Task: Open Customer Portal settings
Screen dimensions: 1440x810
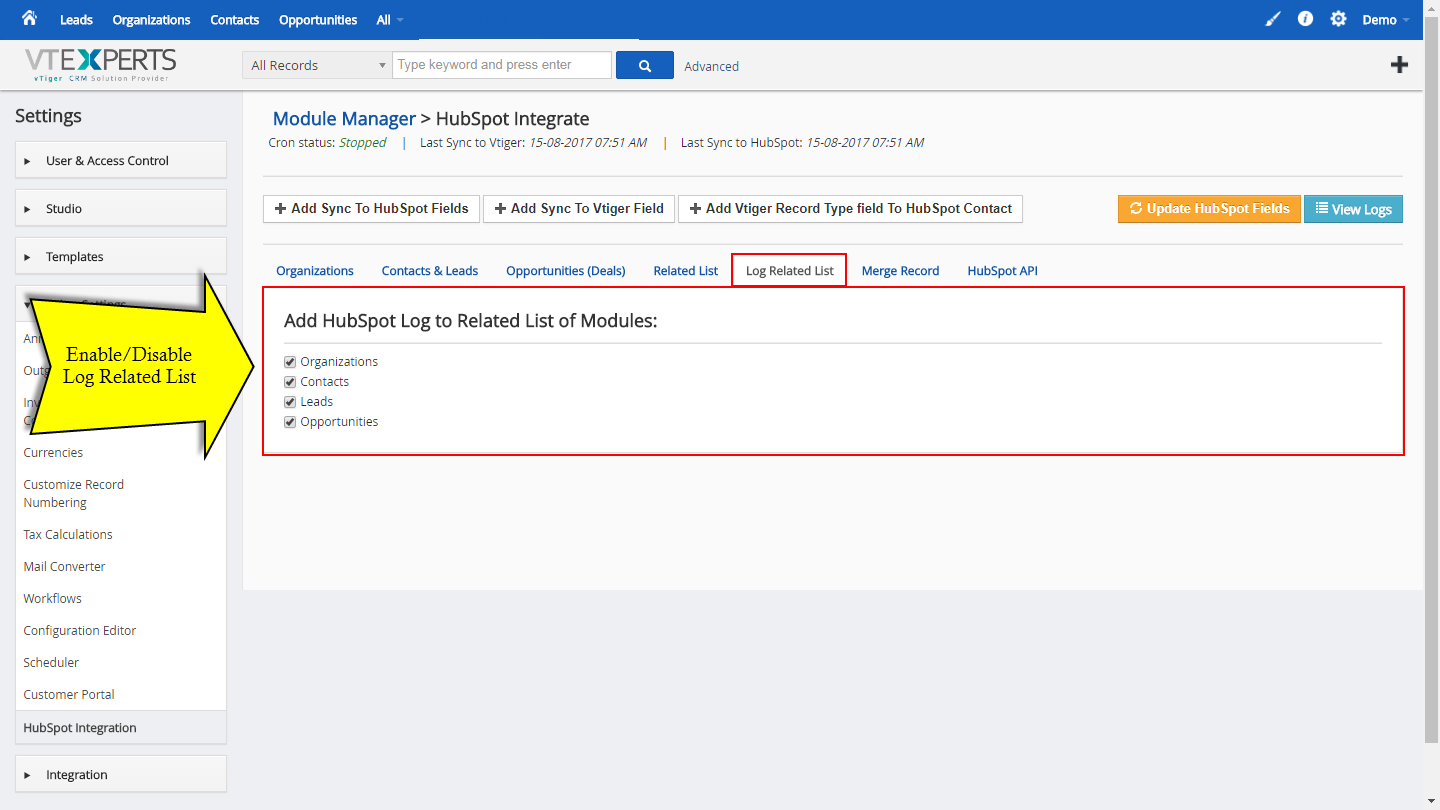Action: [69, 695]
